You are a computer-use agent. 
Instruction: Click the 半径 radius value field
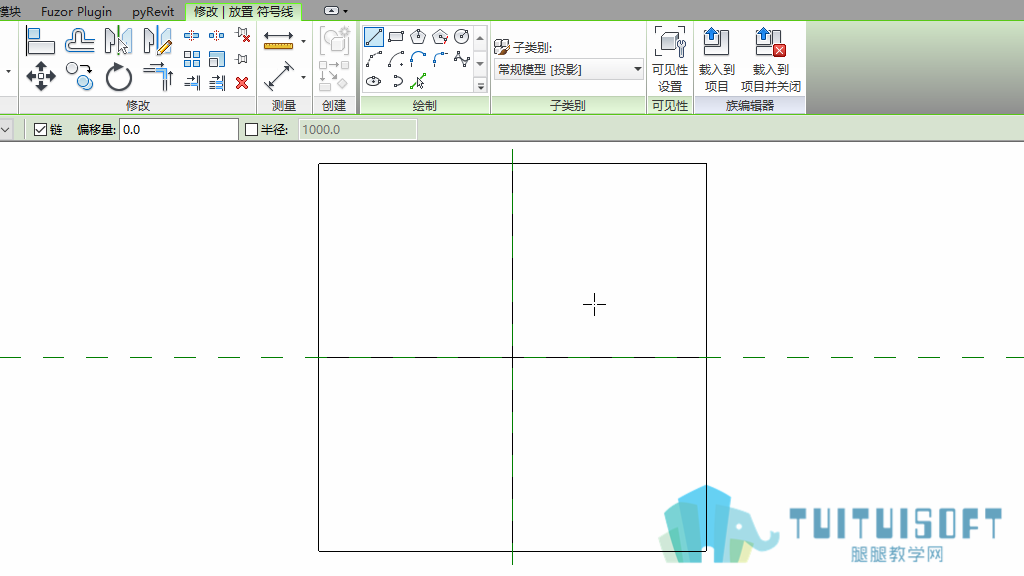coord(358,129)
